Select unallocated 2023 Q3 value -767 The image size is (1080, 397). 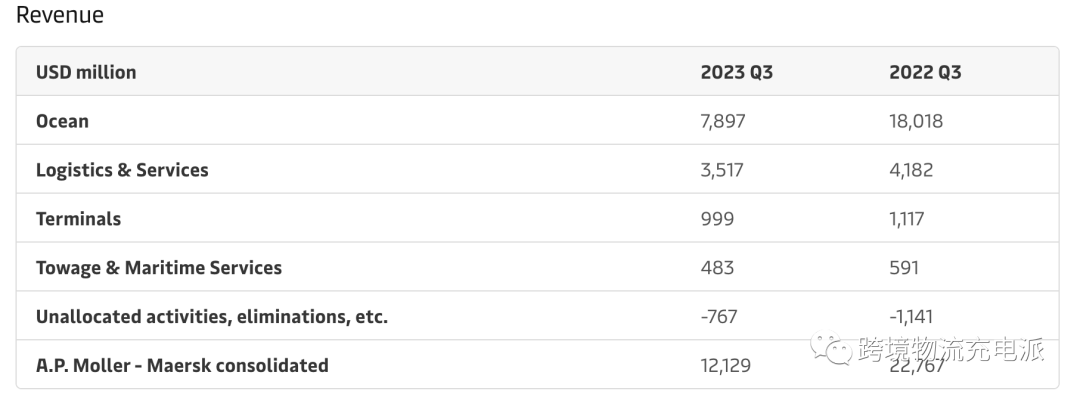(719, 317)
